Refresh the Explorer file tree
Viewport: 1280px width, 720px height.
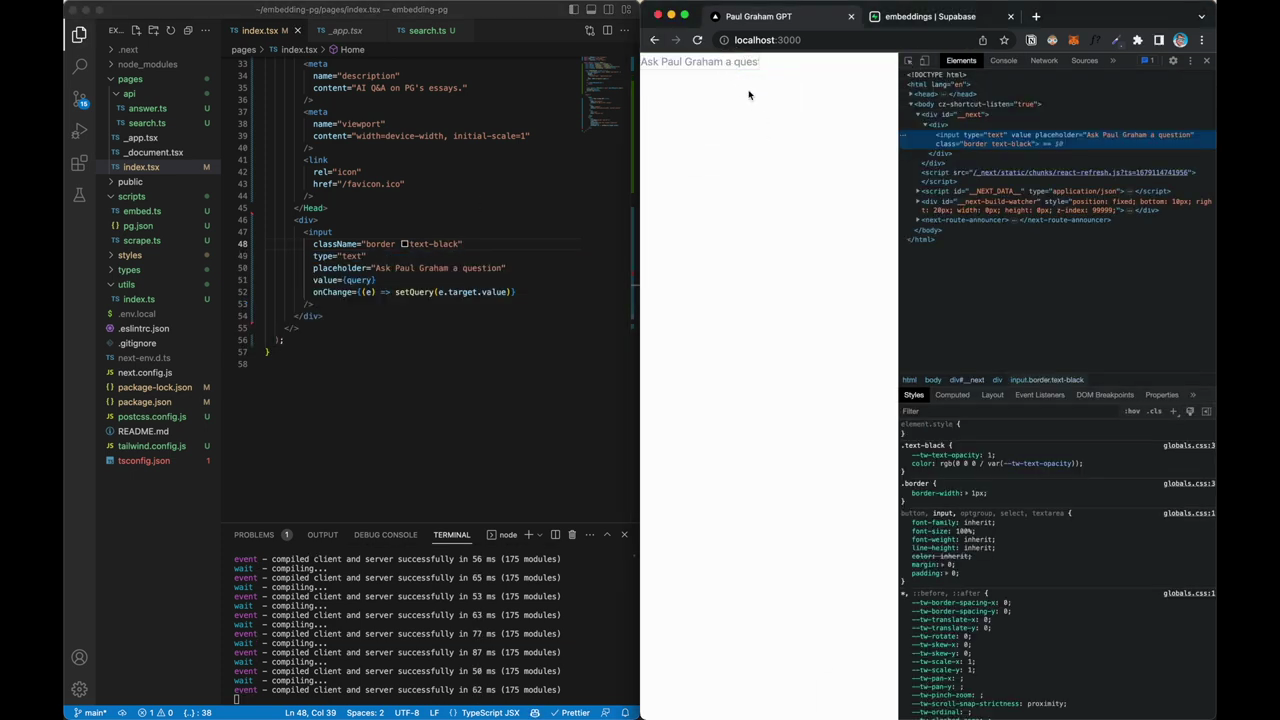click(170, 31)
